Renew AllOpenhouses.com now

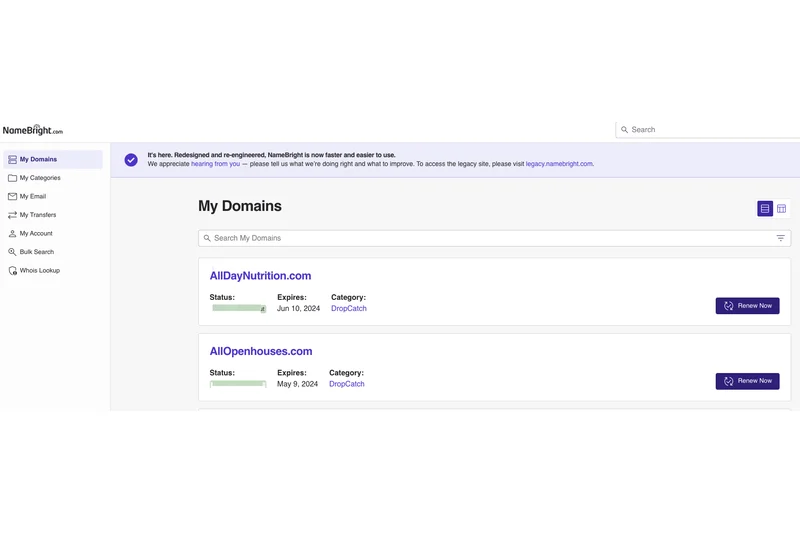pyautogui.click(x=747, y=381)
